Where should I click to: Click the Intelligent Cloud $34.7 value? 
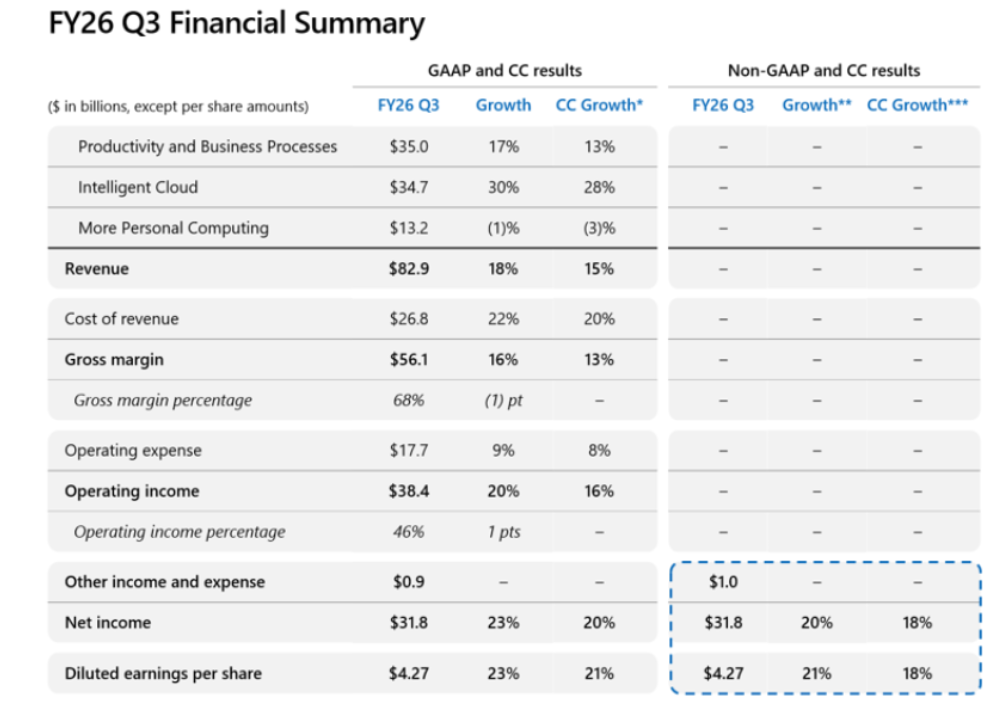point(409,187)
